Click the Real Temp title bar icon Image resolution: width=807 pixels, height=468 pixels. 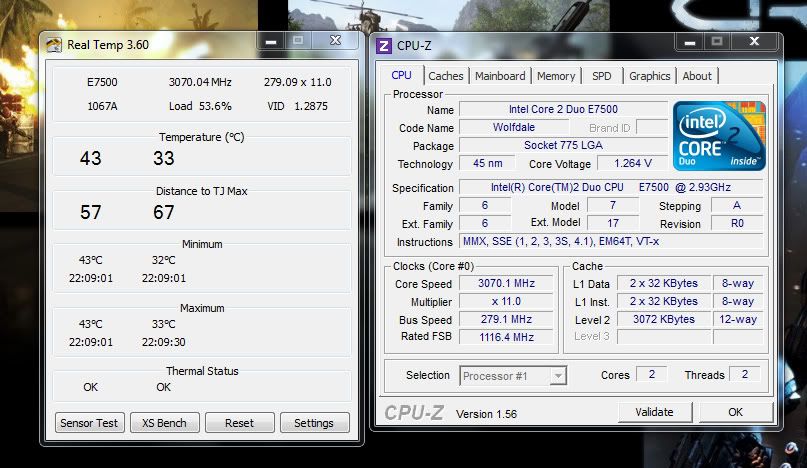point(54,45)
